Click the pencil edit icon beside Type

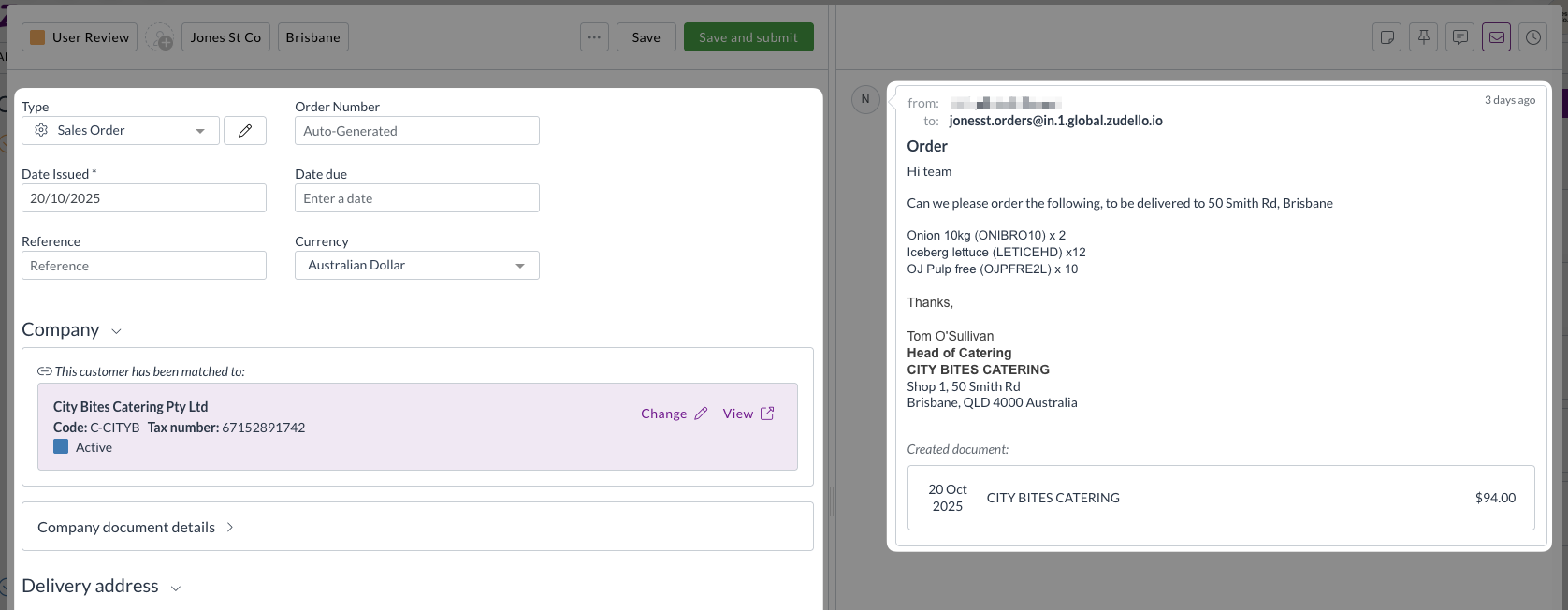point(245,131)
